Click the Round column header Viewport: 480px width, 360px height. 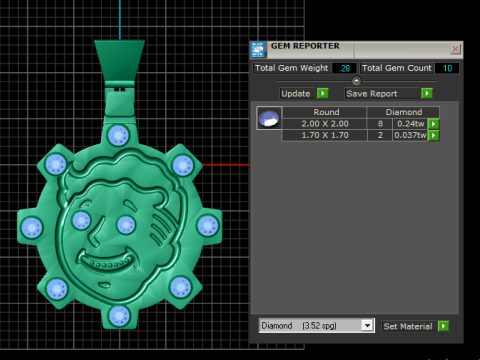point(325,112)
